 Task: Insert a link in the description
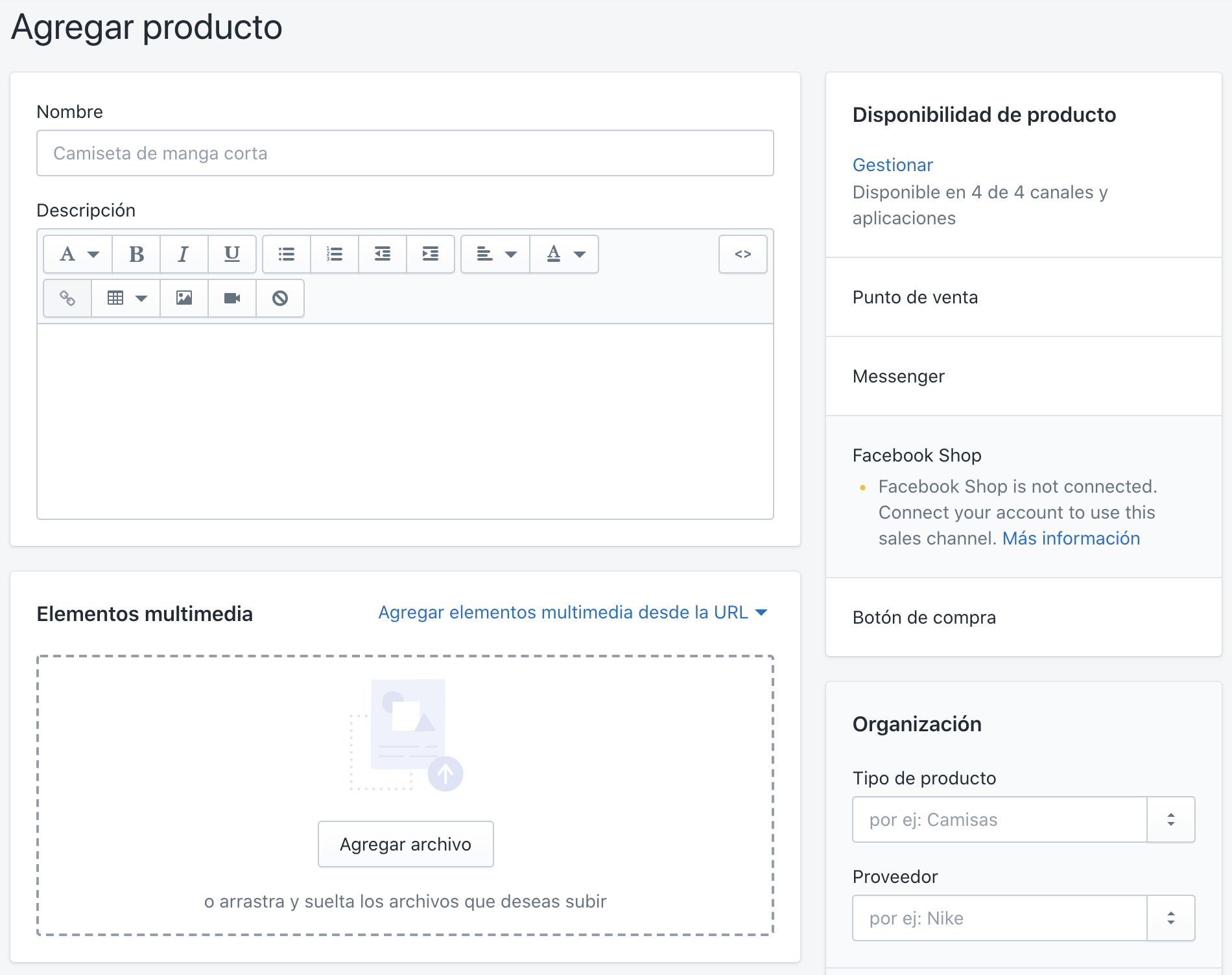67,298
